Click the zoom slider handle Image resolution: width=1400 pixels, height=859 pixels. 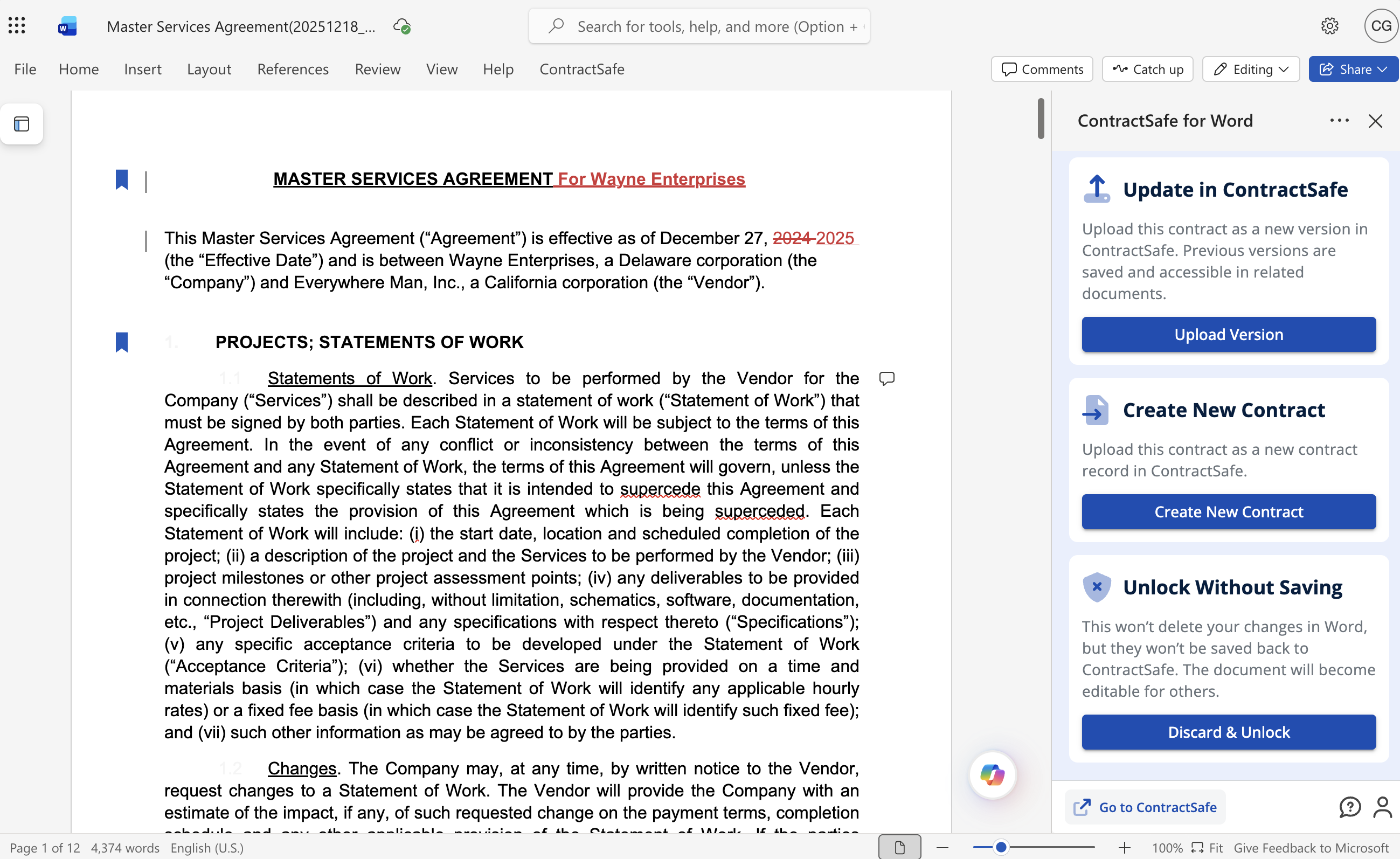coord(1001,848)
